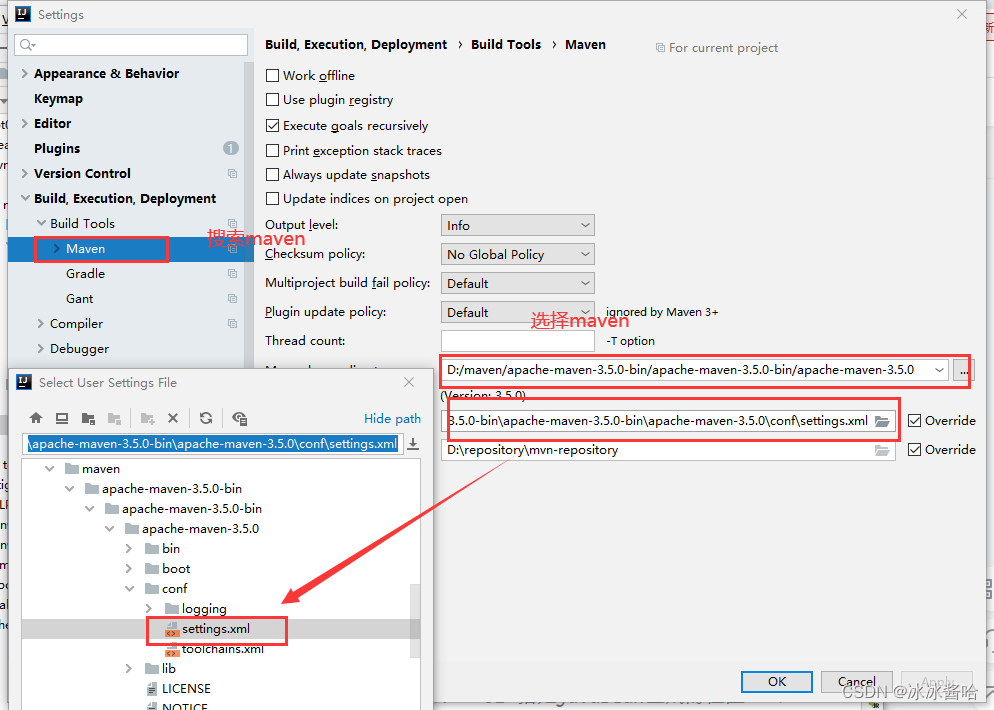Go to home directory in file chooser
The height and width of the screenshot is (710, 994).
click(x=36, y=418)
